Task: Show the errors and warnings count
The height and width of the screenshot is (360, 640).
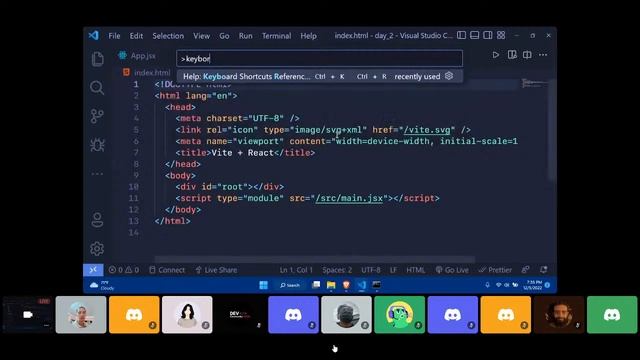Action: 124,270
